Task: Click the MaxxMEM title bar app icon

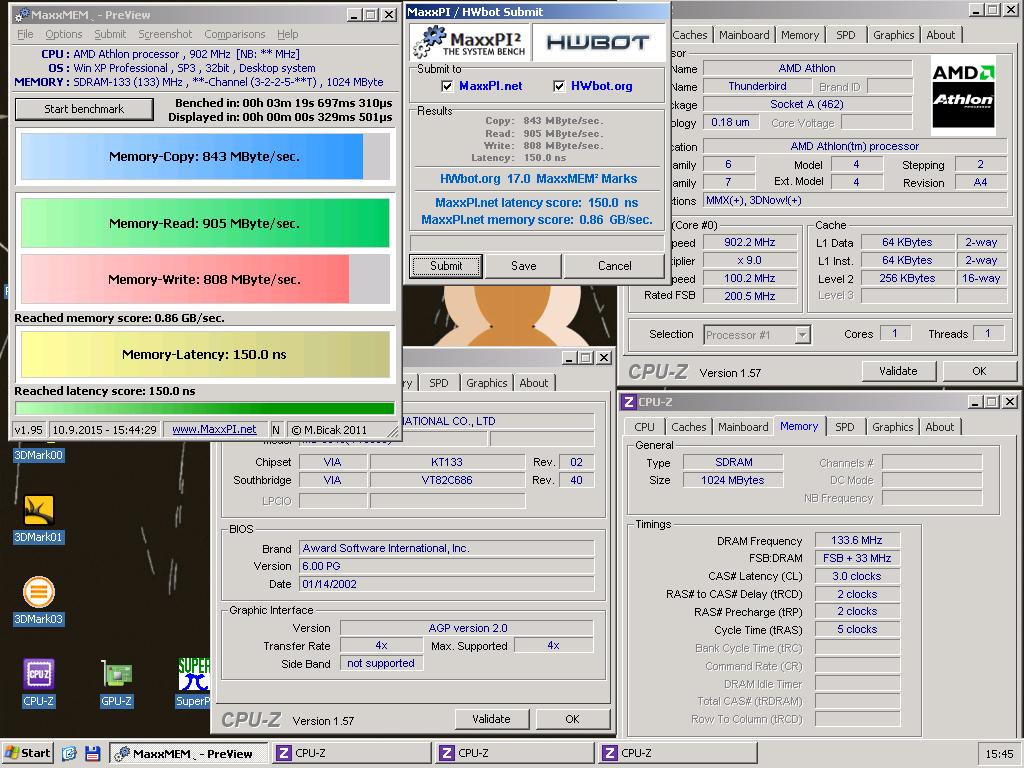Action: tap(22, 14)
